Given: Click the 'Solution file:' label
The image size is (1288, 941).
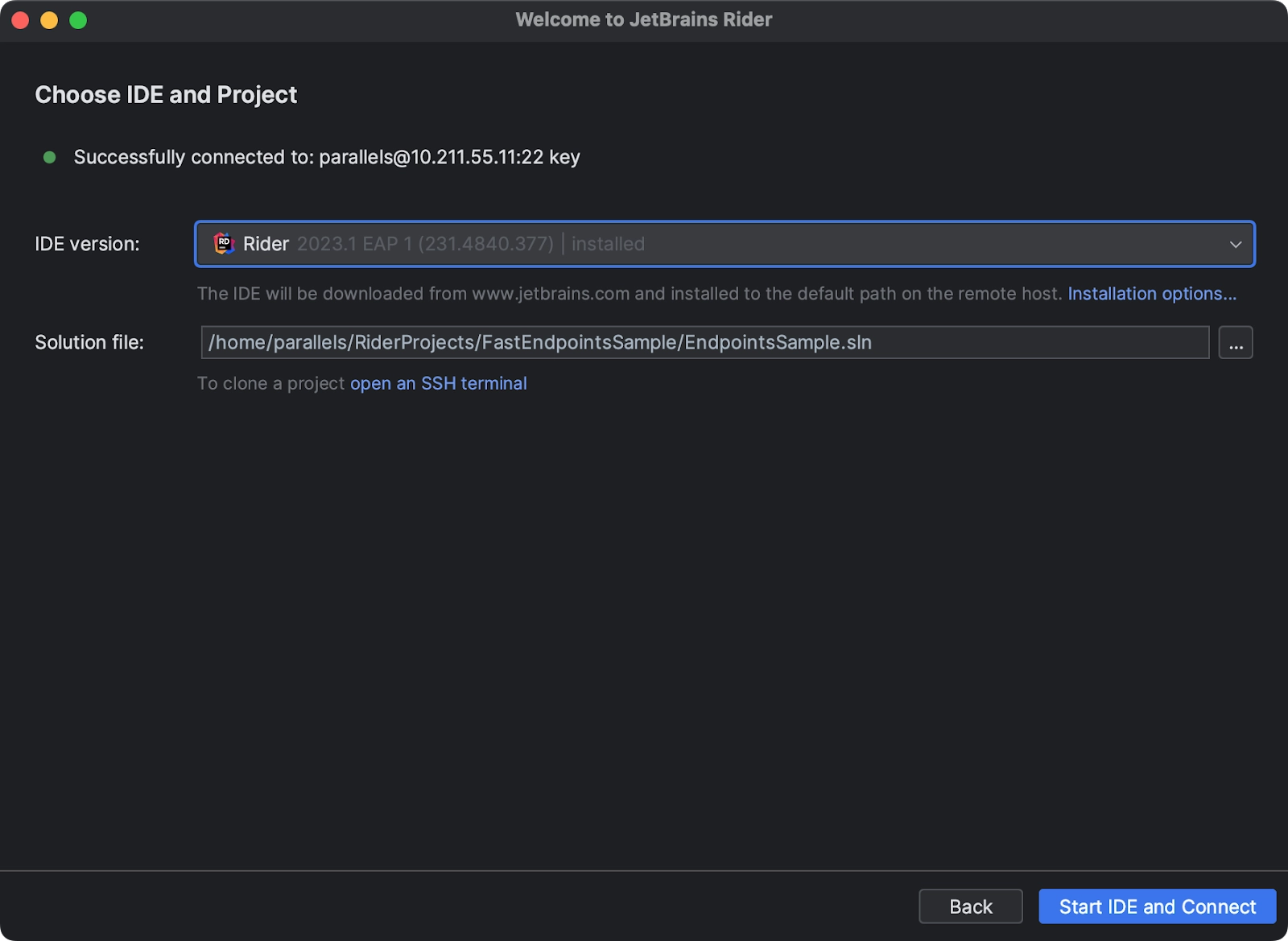Looking at the screenshot, I should (89, 342).
